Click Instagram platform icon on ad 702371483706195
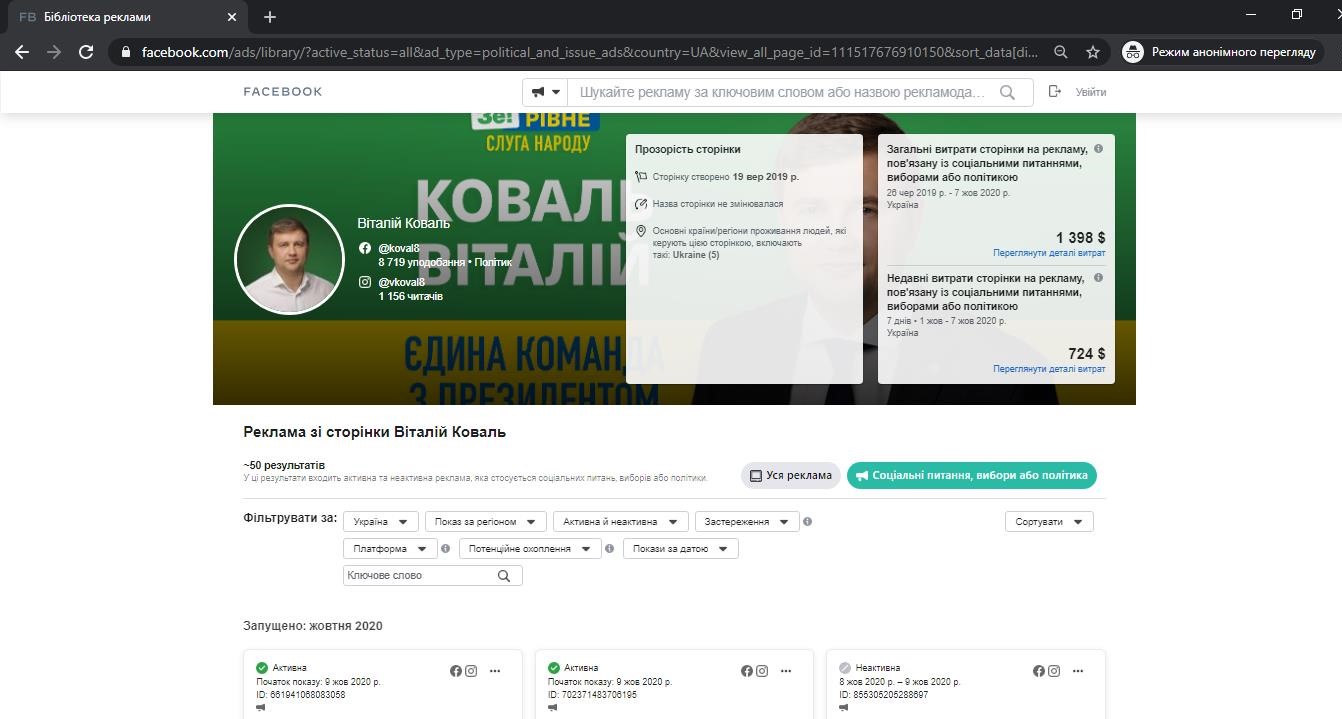This screenshot has width=1342, height=719. click(x=762, y=671)
